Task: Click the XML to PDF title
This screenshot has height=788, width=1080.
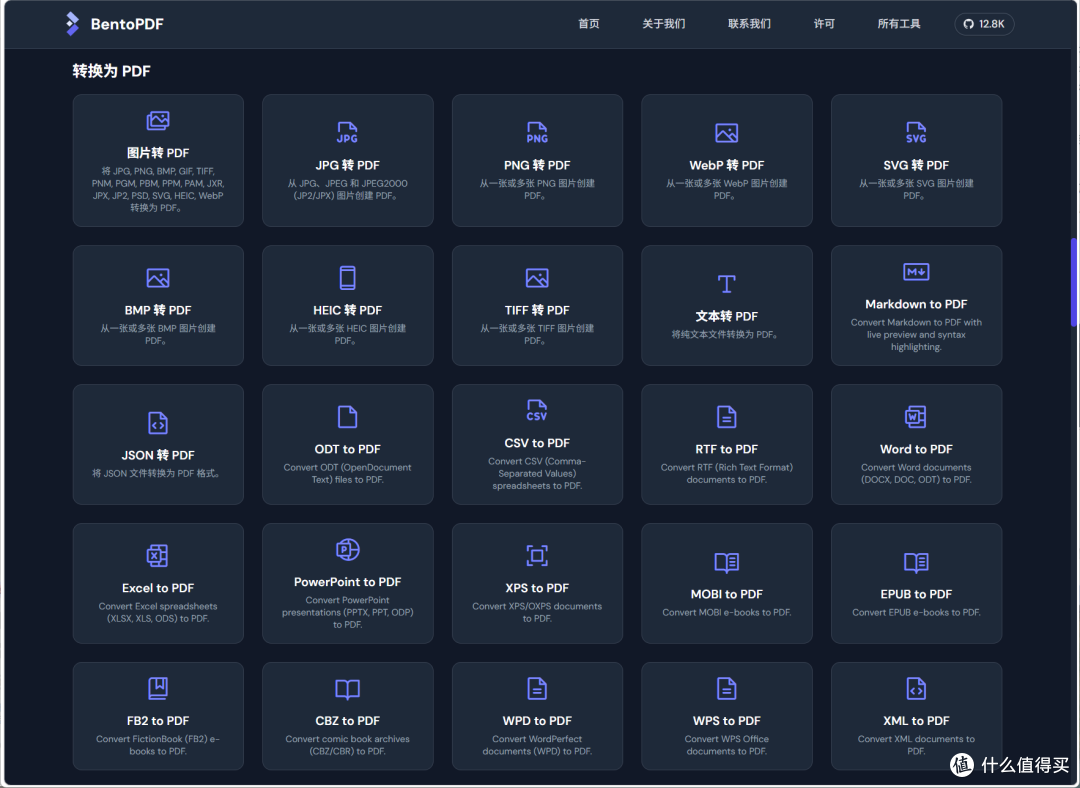Action: pos(916,720)
